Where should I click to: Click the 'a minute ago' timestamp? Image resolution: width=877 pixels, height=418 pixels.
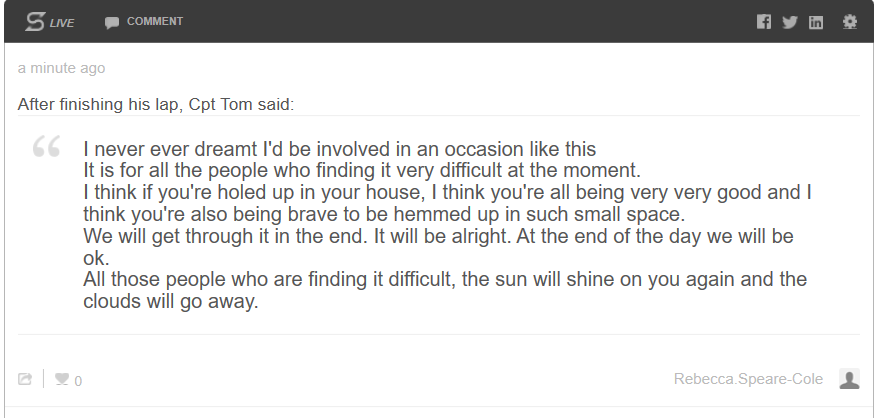coord(62,68)
